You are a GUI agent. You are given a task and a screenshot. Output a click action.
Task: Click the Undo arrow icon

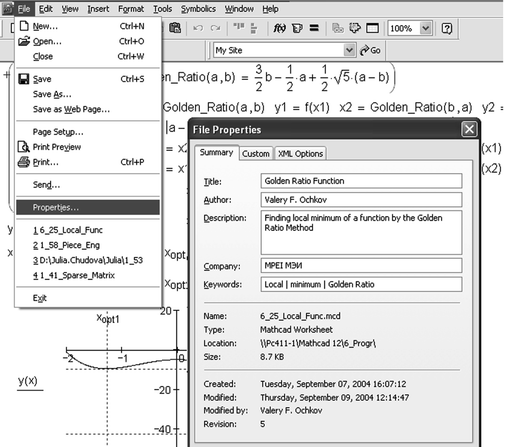198,28
